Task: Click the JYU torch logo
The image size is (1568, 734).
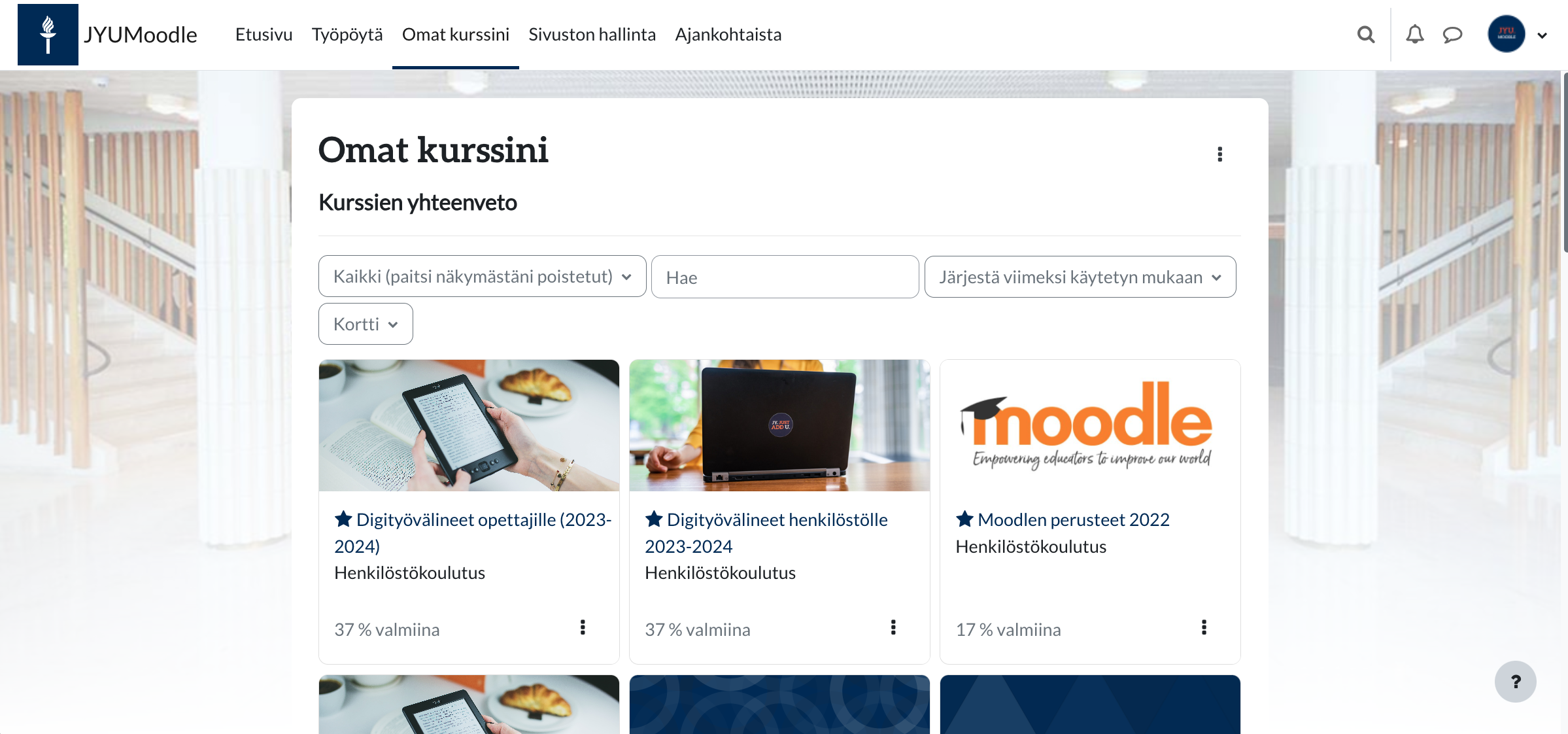Action: click(48, 35)
